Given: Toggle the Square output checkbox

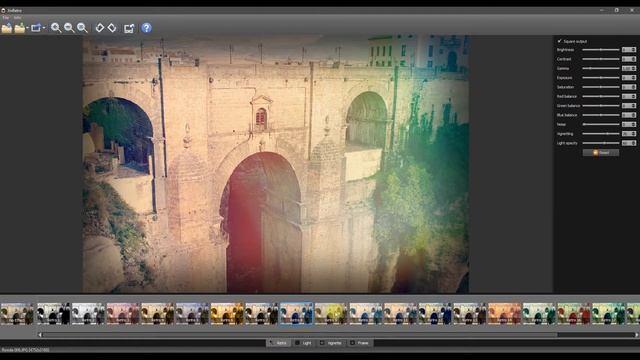Looking at the screenshot, I should [x=560, y=41].
